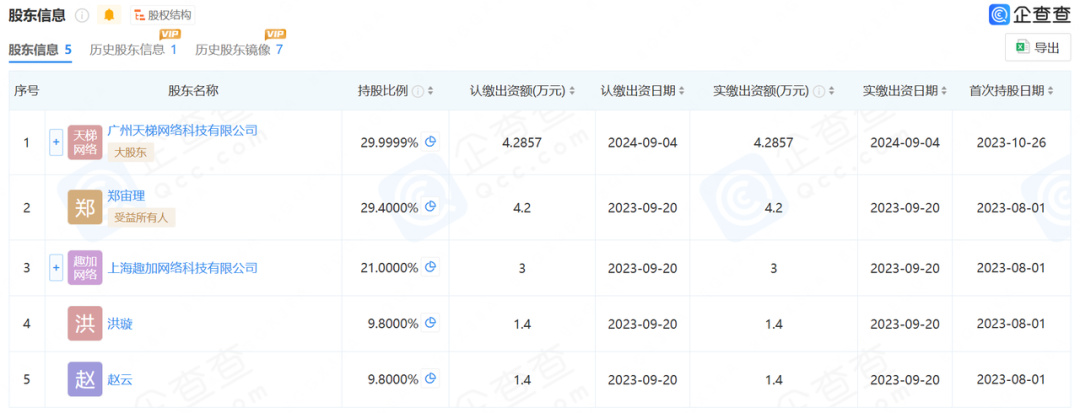Click 4.2 in 认缴出资额 column

(x=522, y=207)
